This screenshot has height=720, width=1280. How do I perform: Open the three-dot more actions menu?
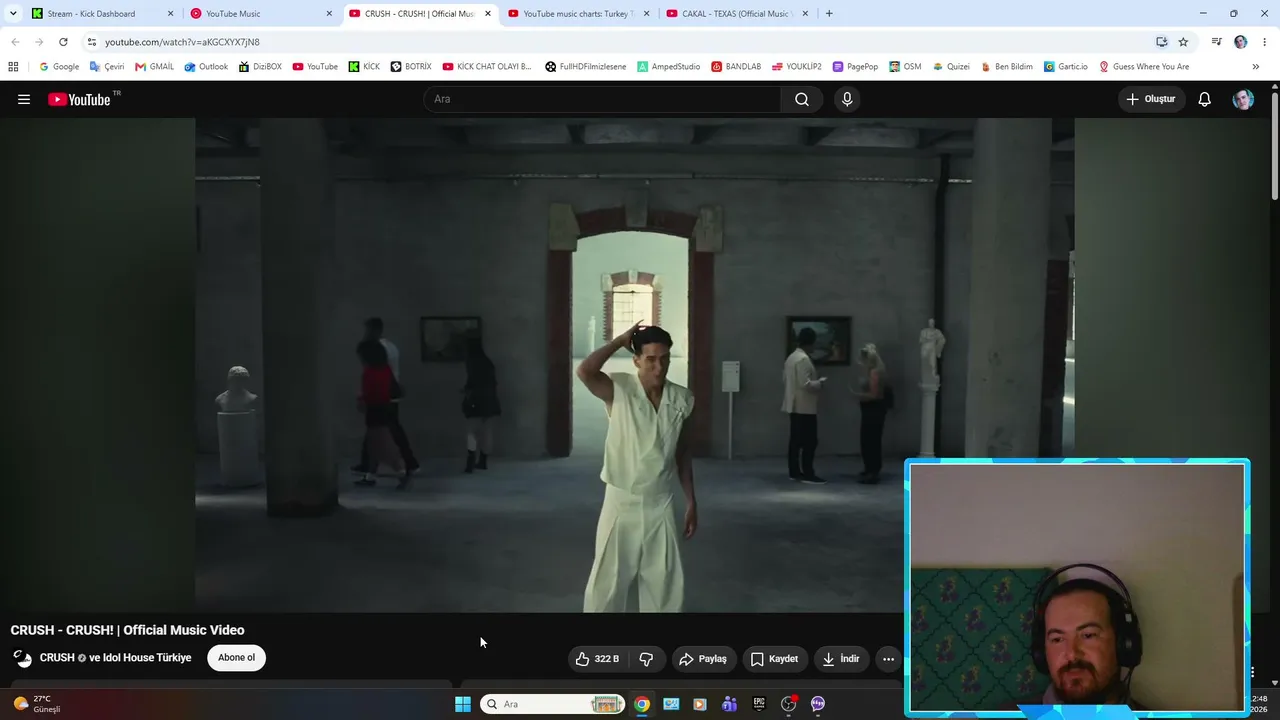pyautogui.click(x=888, y=659)
